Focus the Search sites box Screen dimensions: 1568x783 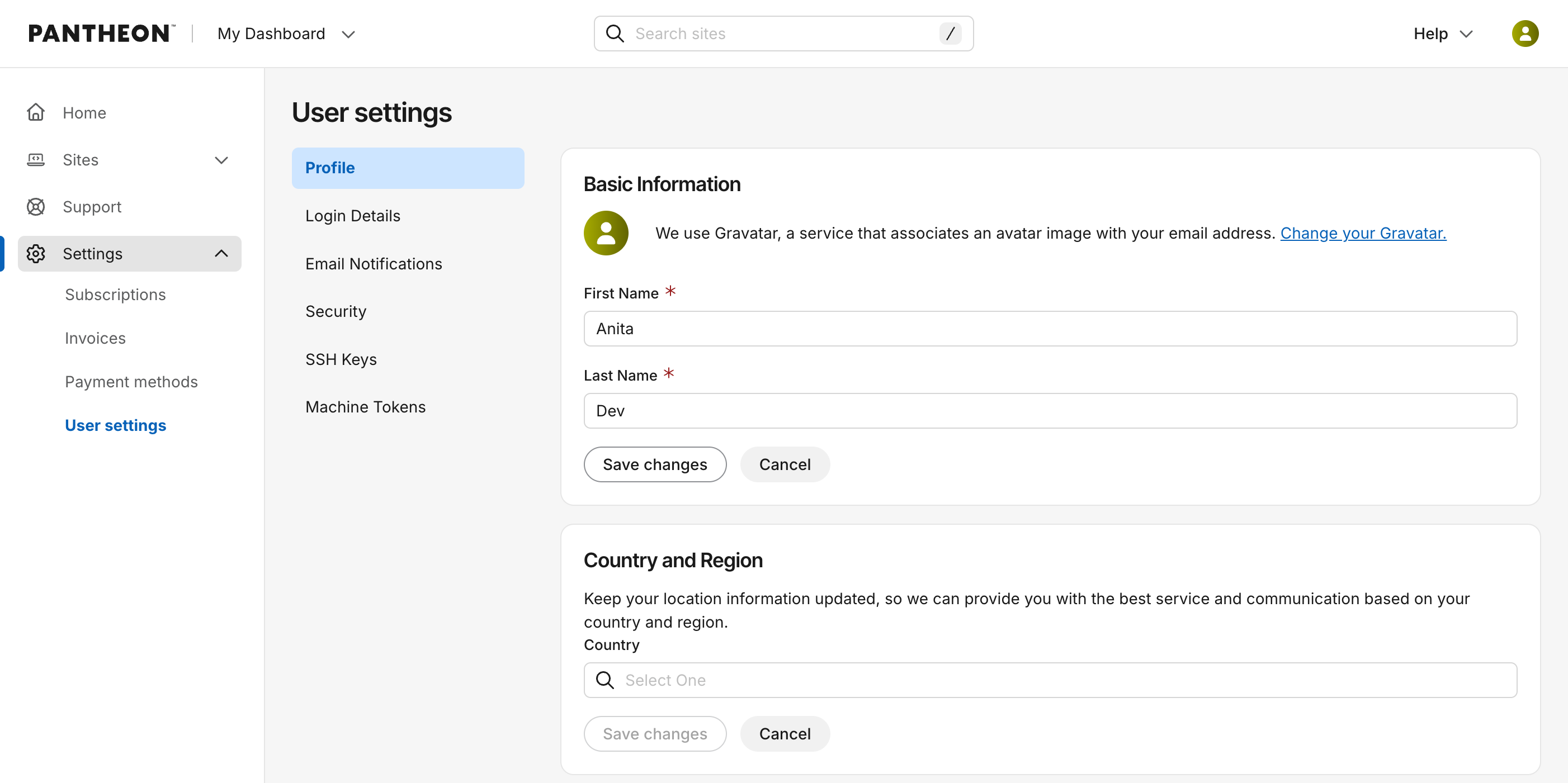tap(783, 34)
